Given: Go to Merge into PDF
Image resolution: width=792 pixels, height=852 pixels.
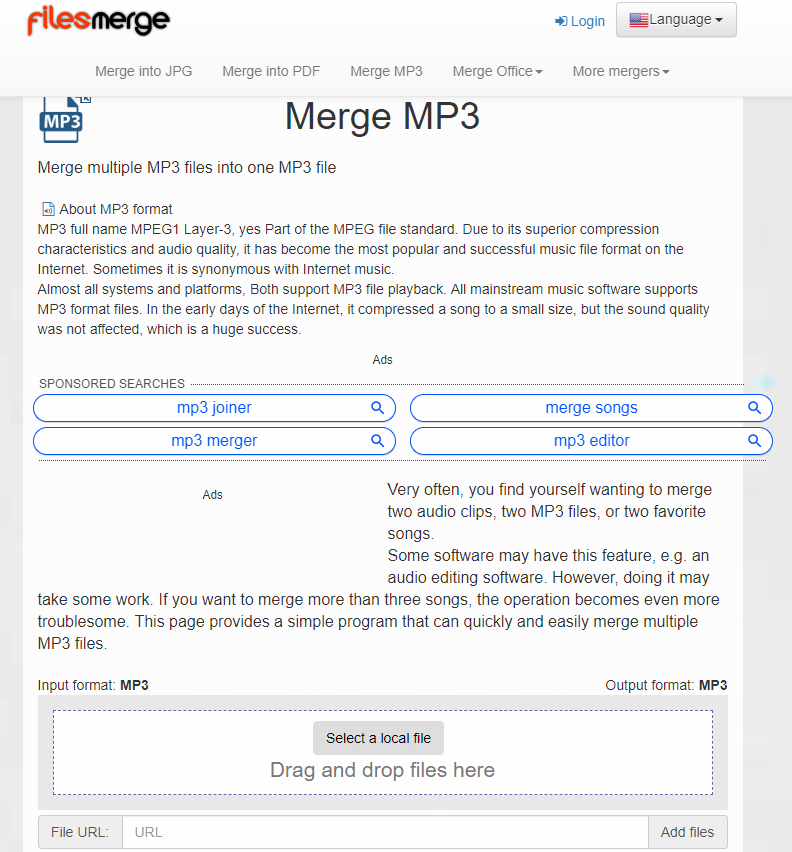Looking at the screenshot, I should [x=271, y=71].
